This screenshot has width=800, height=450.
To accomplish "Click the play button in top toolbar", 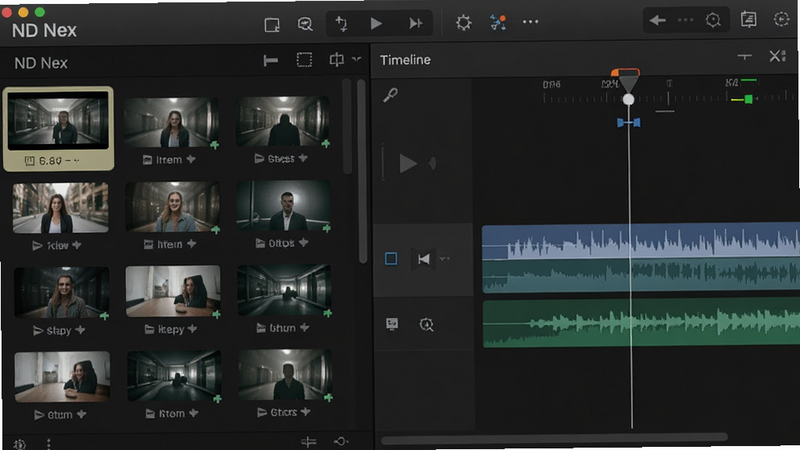I will tap(376, 23).
